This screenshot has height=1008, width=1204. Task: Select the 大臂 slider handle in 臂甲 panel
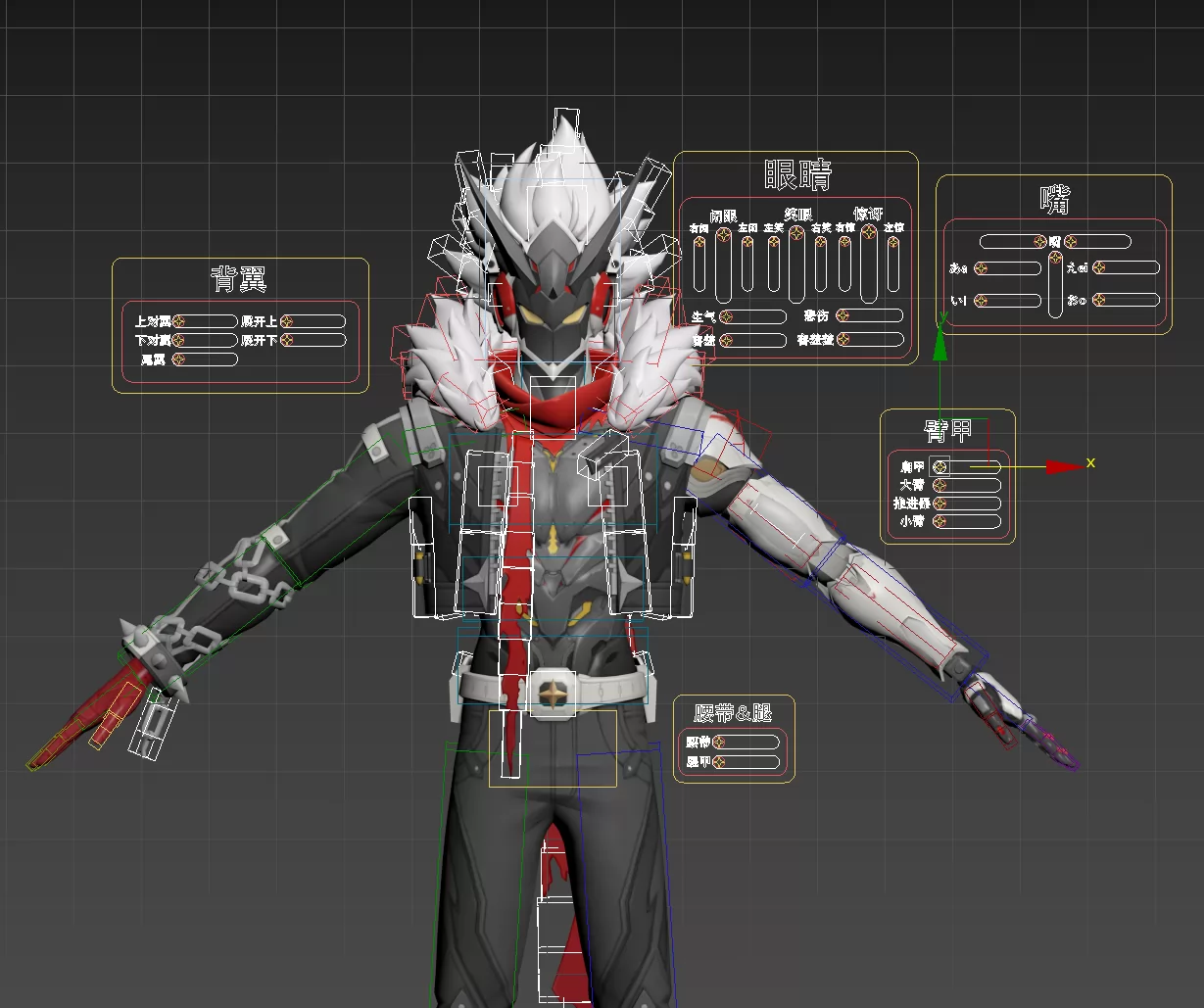[940, 485]
